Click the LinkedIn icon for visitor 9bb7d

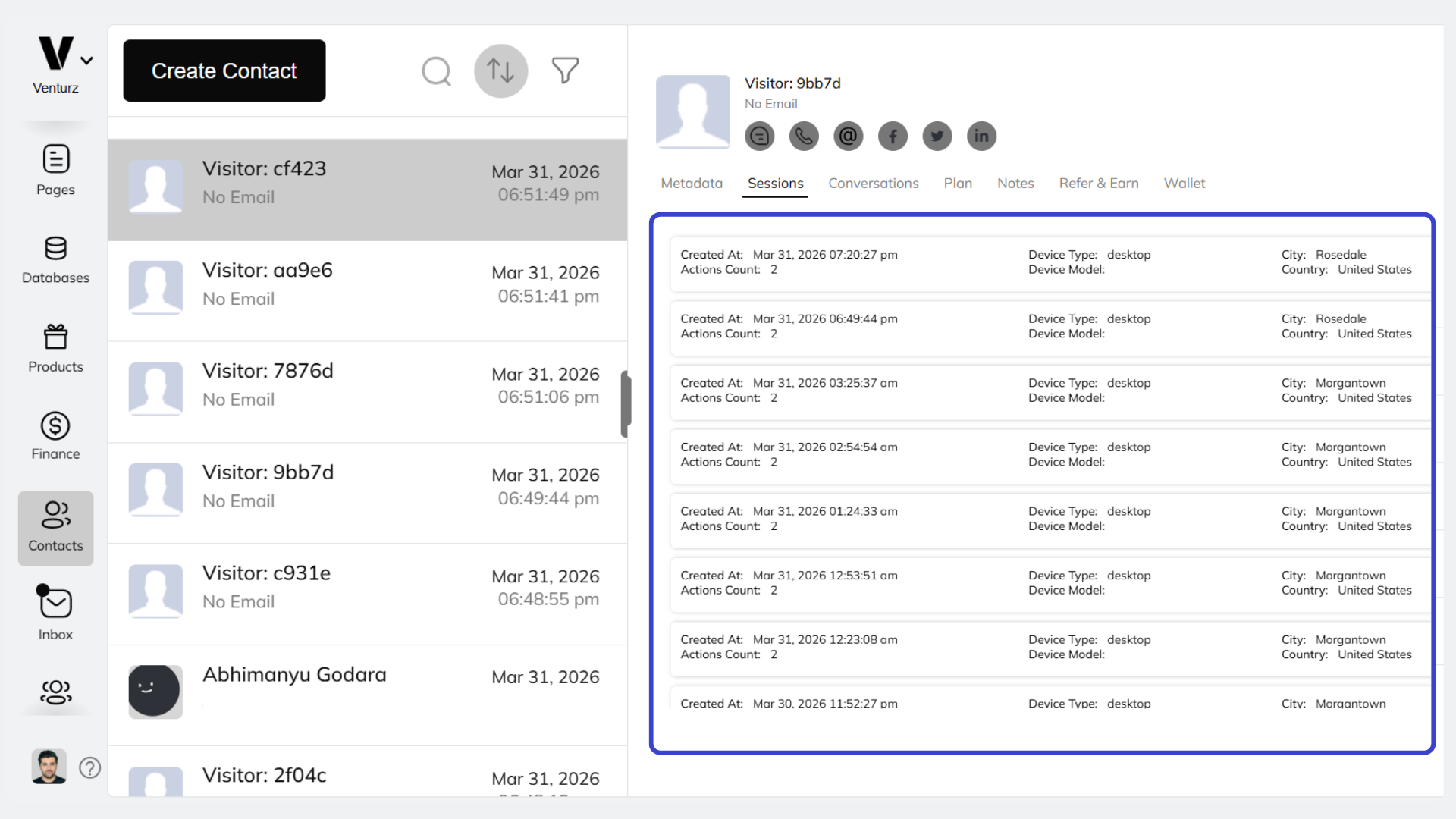(x=981, y=136)
